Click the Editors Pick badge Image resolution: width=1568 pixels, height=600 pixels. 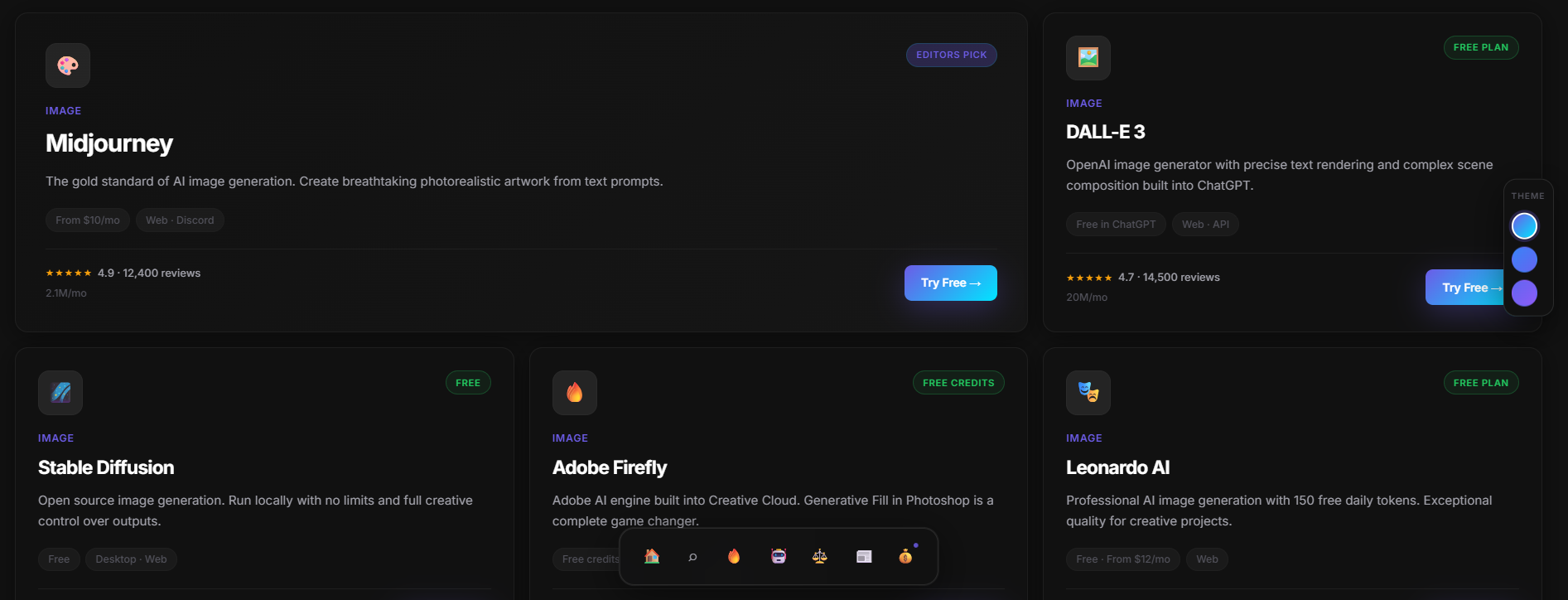click(x=952, y=55)
